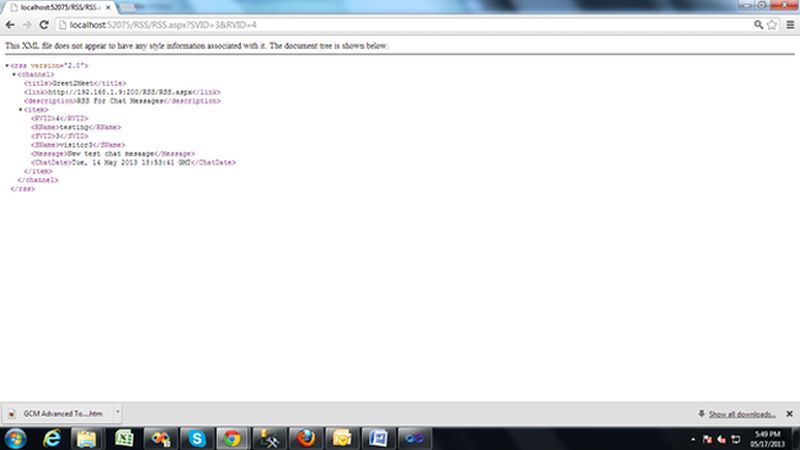Click the zoom magnifier icon in address bar

[x=758, y=24]
